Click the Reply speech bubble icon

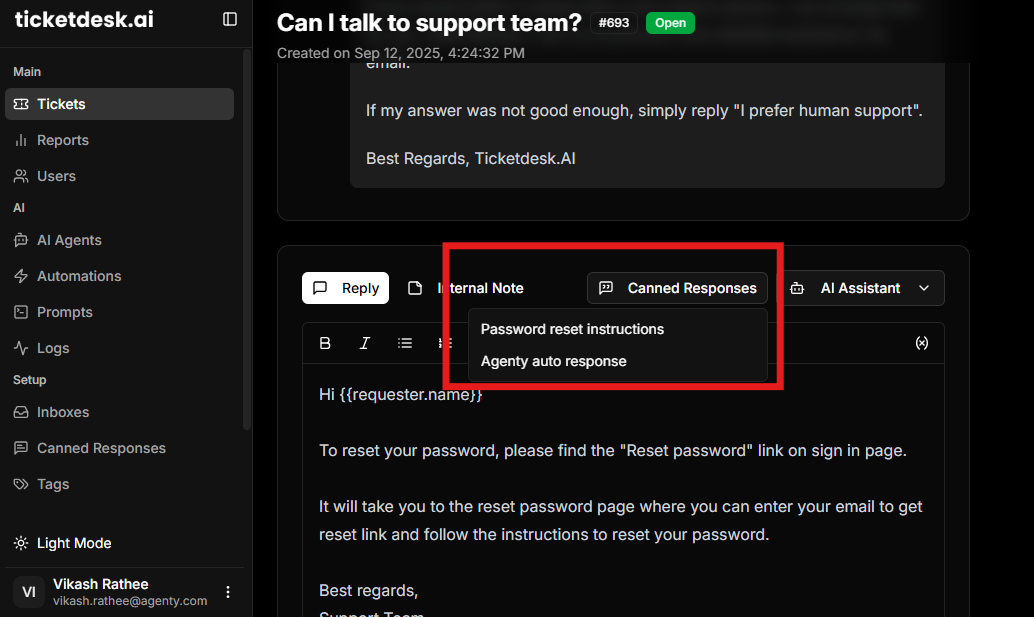pyautogui.click(x=320, y=288)
